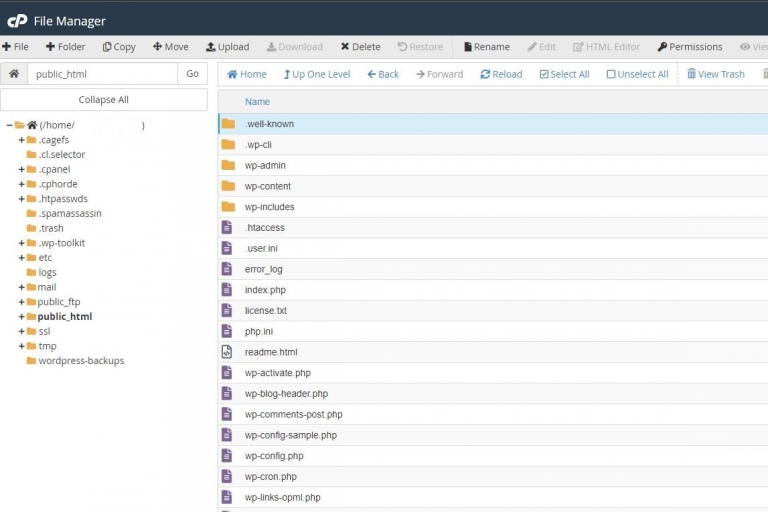The image size is (768, 512).
Task: Expand the public_ftp tree folder
Action: (x=22, y=302)
